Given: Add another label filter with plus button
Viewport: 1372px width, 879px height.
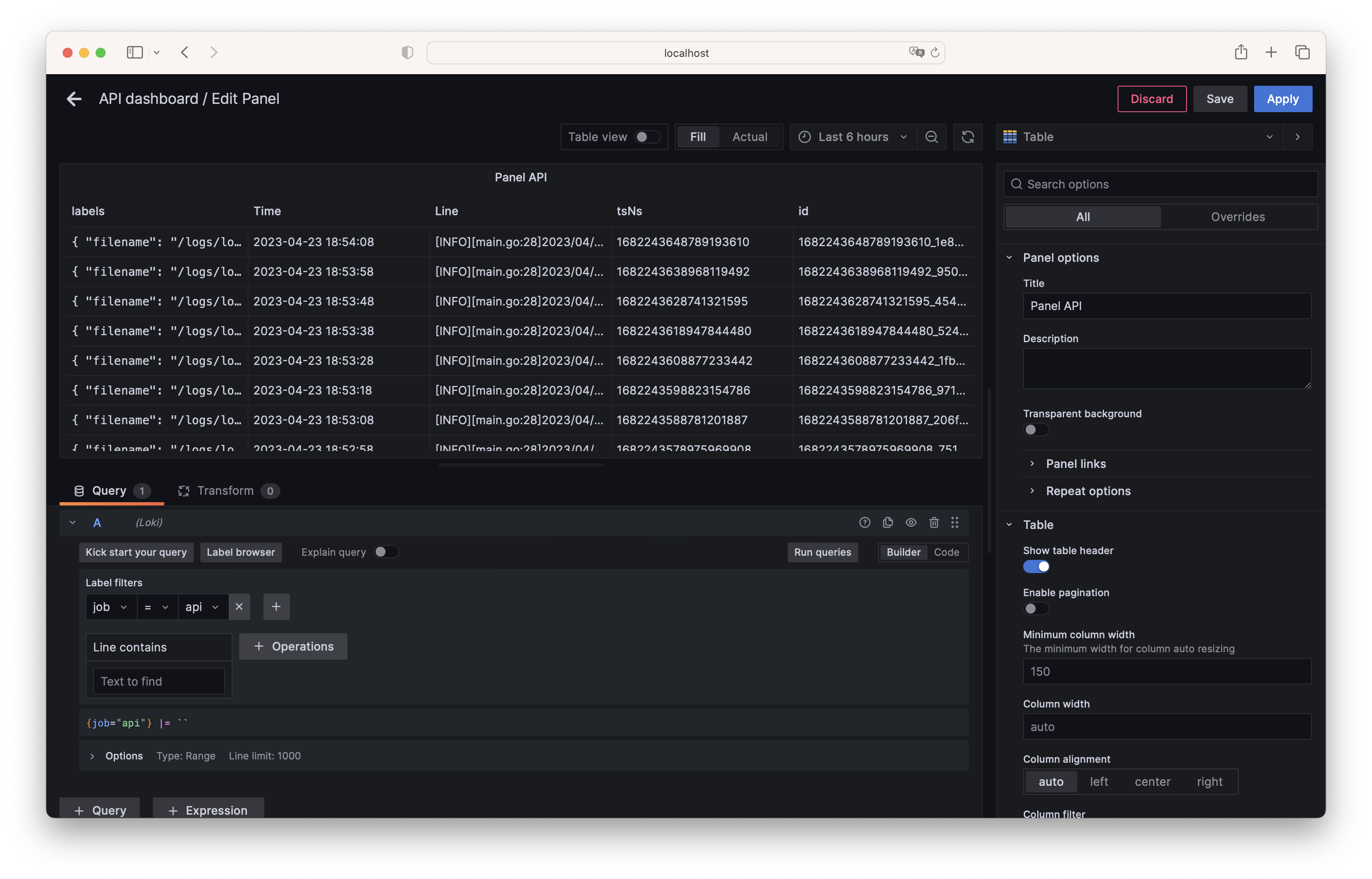Looking at the screenshot, I should pos(276,607).
